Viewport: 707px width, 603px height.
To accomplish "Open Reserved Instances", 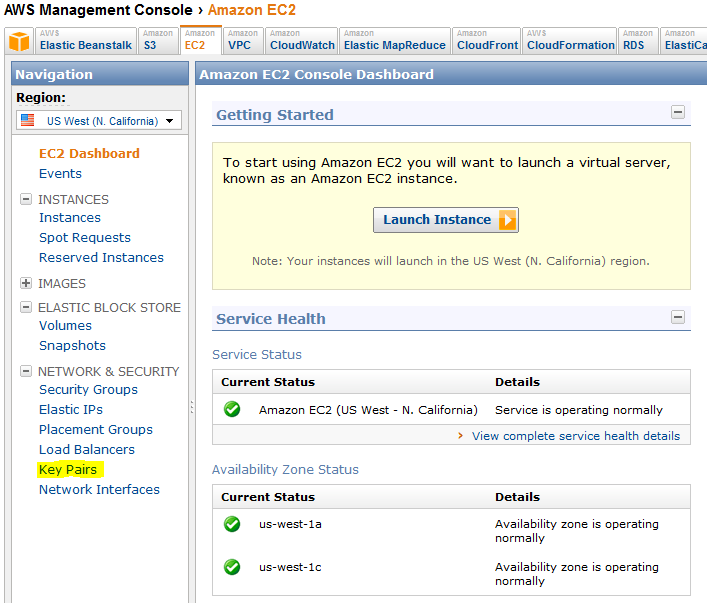I will click(101, 258).
